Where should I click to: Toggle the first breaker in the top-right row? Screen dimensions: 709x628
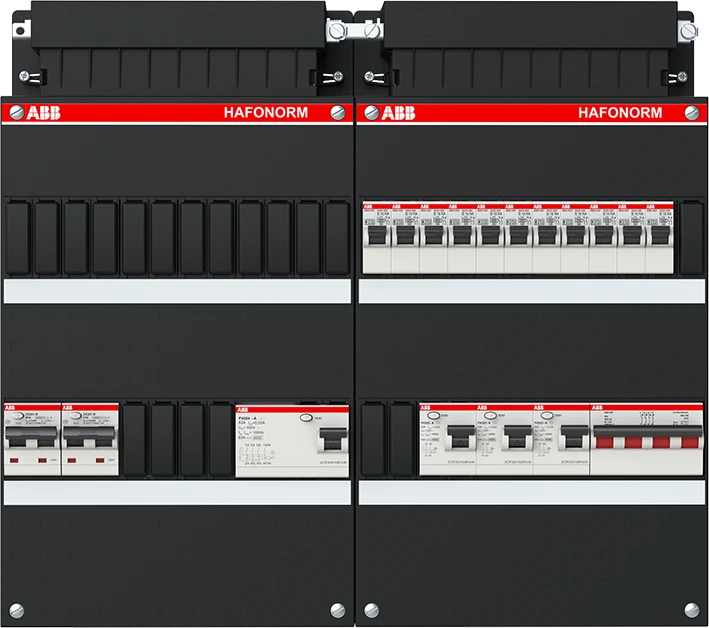pos(376,235)
